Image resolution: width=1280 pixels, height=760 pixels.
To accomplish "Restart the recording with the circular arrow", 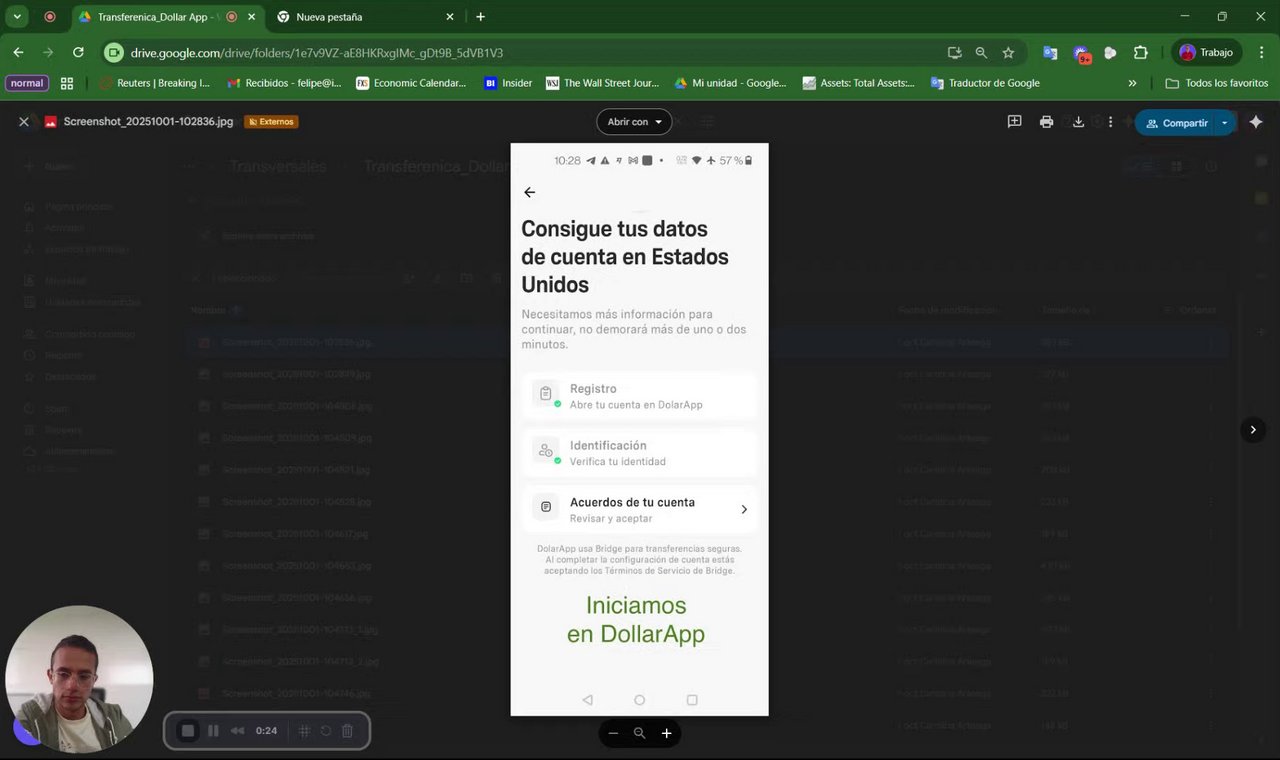I will coord(325,731).
